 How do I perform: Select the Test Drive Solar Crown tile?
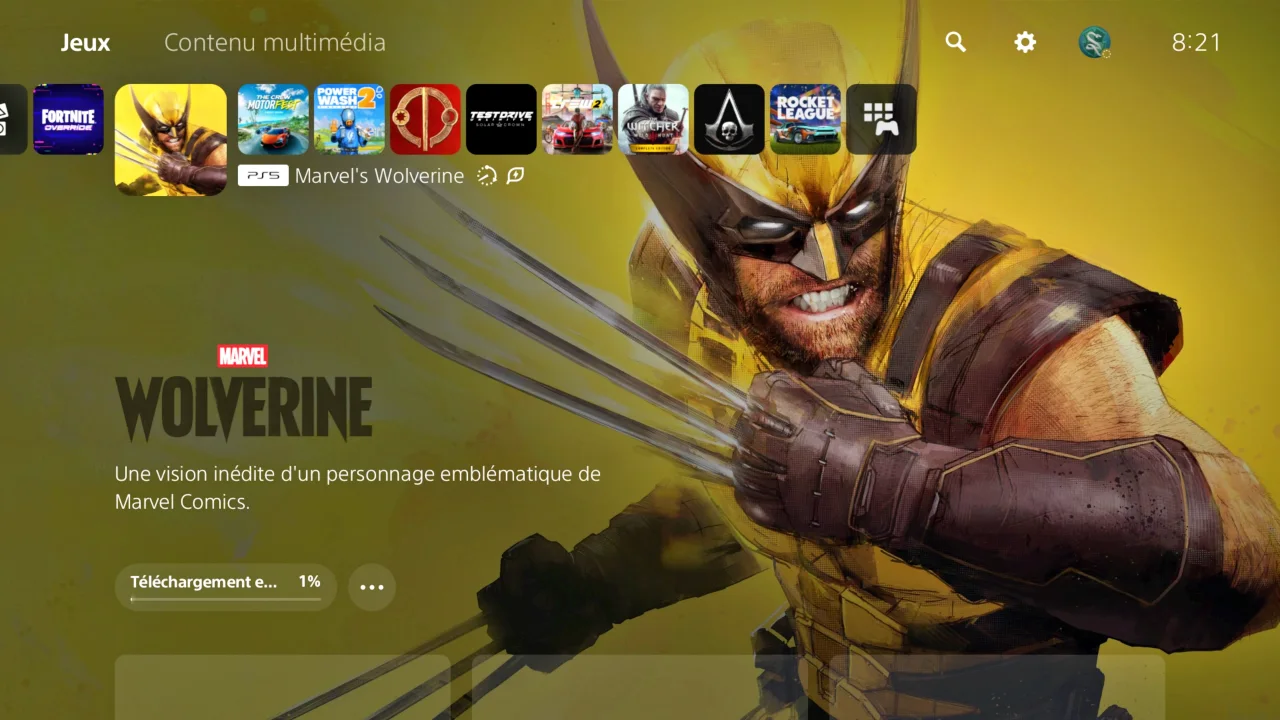pyautogui.click(x=501, y=119)
